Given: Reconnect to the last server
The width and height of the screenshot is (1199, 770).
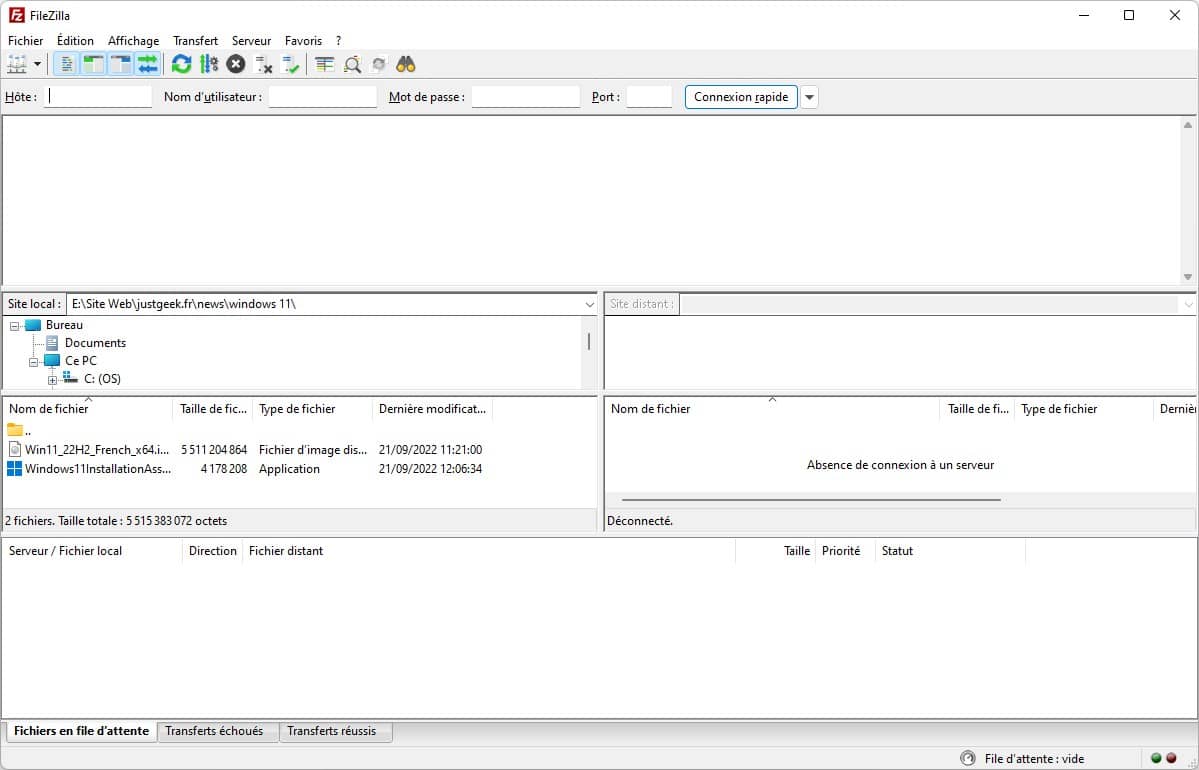Looking at the screenshot, I should (x=291, y=64).
